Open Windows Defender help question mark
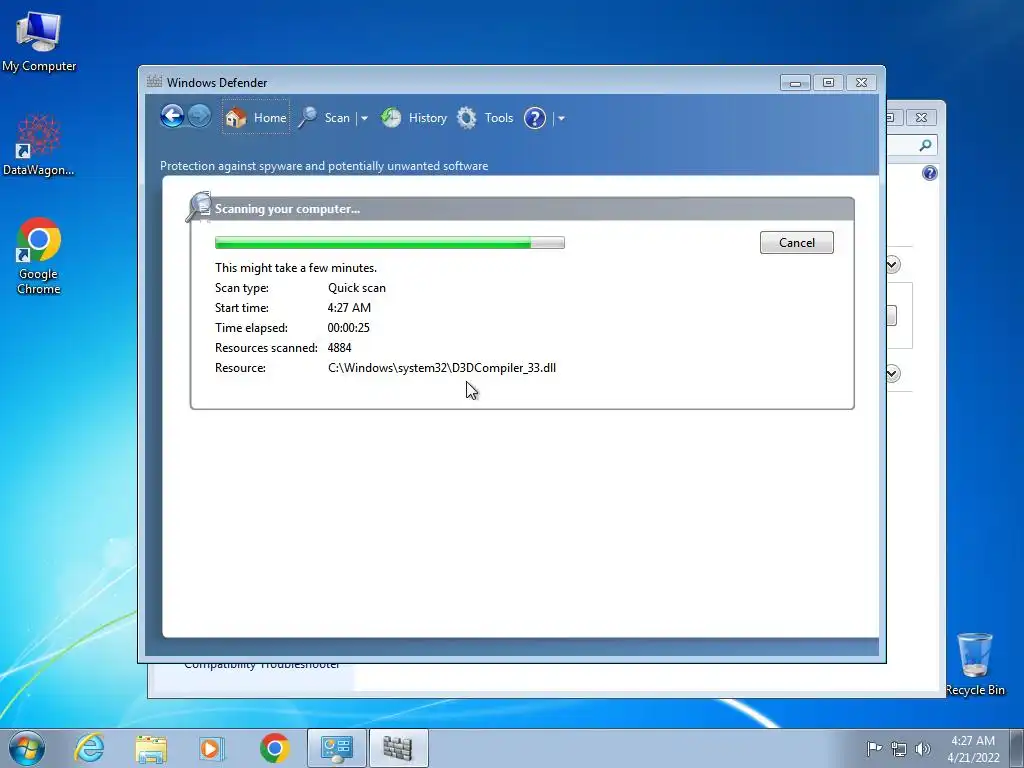 tap(535, 118)
